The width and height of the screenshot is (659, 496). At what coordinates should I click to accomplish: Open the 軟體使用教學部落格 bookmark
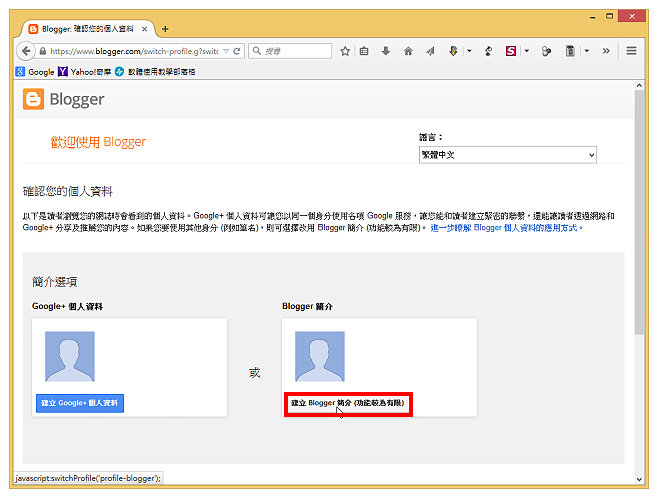pyautogui.click(x=155, y=72)
